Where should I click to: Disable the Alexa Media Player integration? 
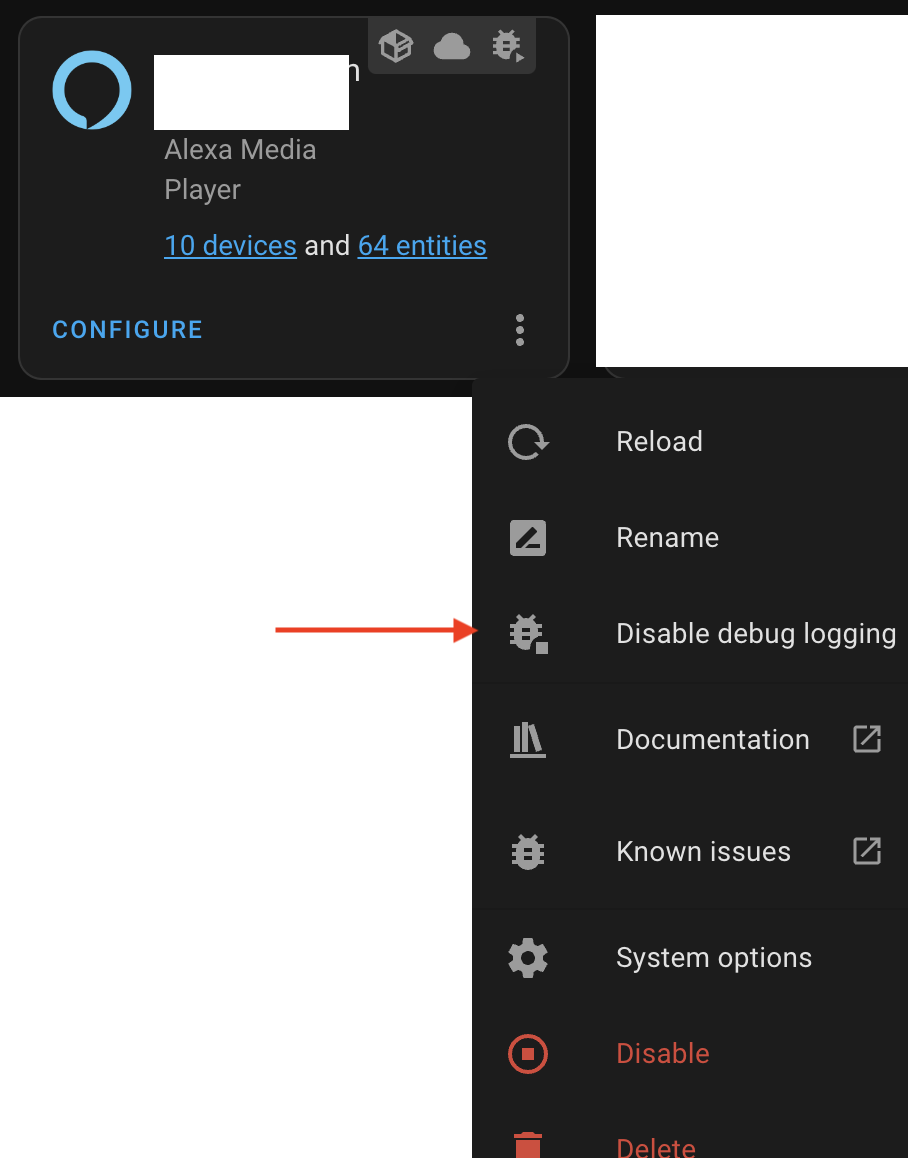click(662, 1053)
